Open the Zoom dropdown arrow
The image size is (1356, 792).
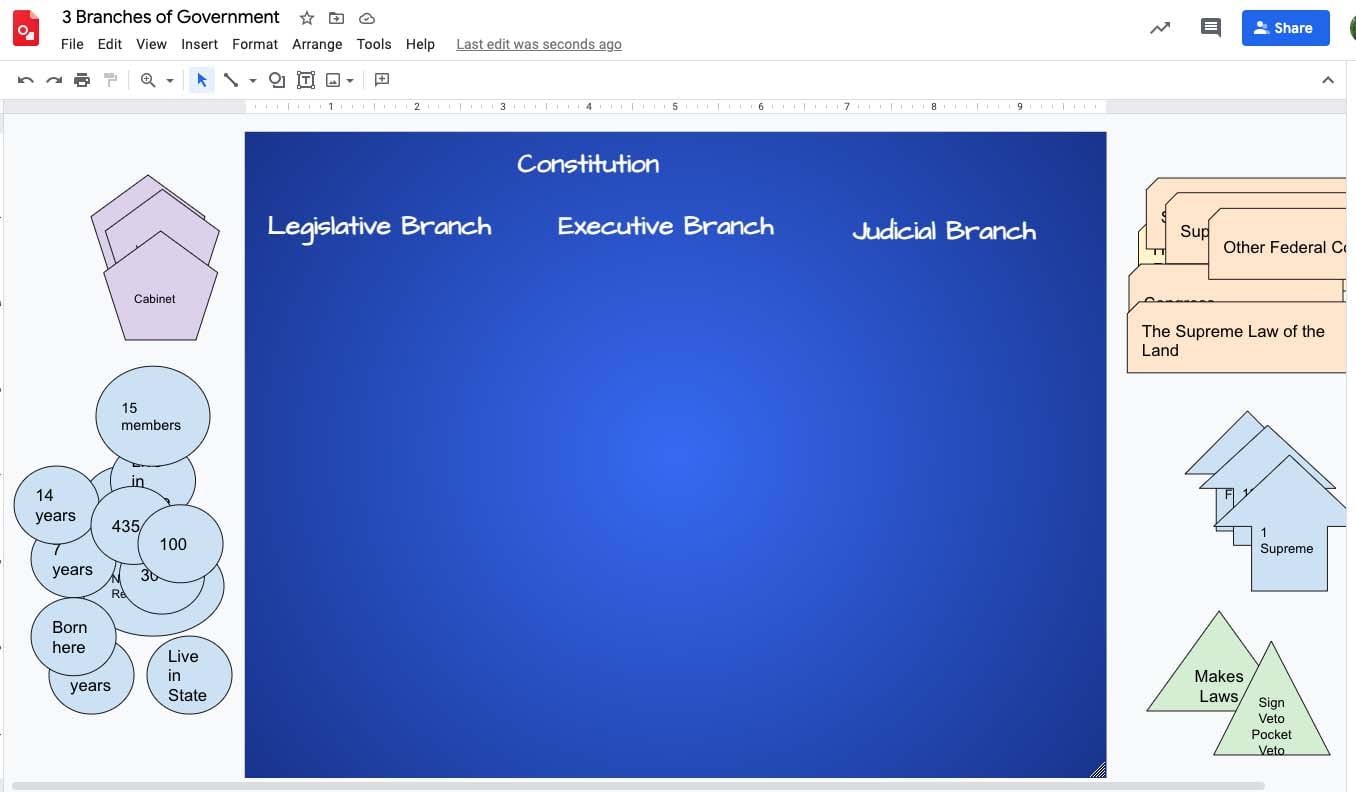pos(170,81)
